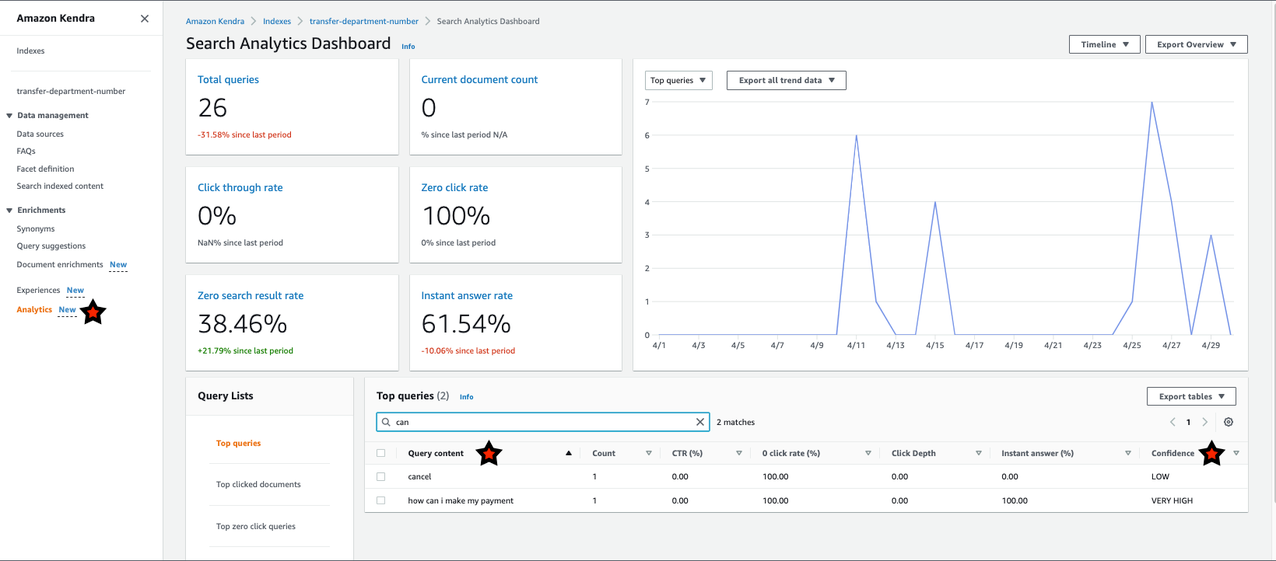Screen dimensions: 1276x561
Task: Check 'how can i make my payment' row
Action: 381,501
